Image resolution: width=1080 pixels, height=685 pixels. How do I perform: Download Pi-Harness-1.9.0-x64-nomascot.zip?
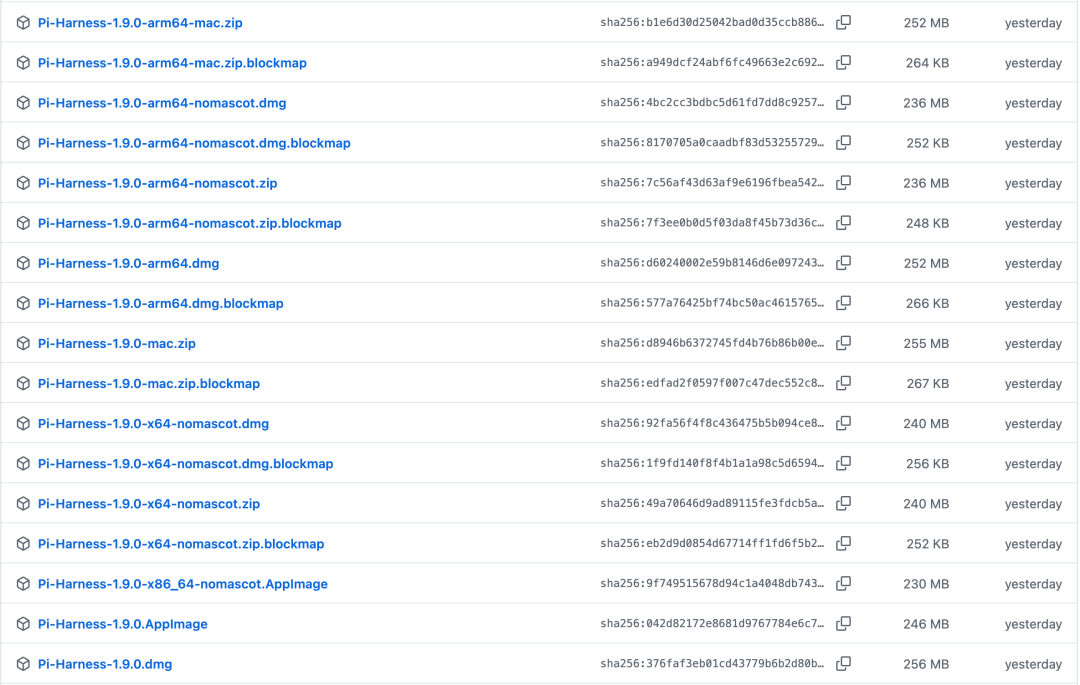point(149,503)
